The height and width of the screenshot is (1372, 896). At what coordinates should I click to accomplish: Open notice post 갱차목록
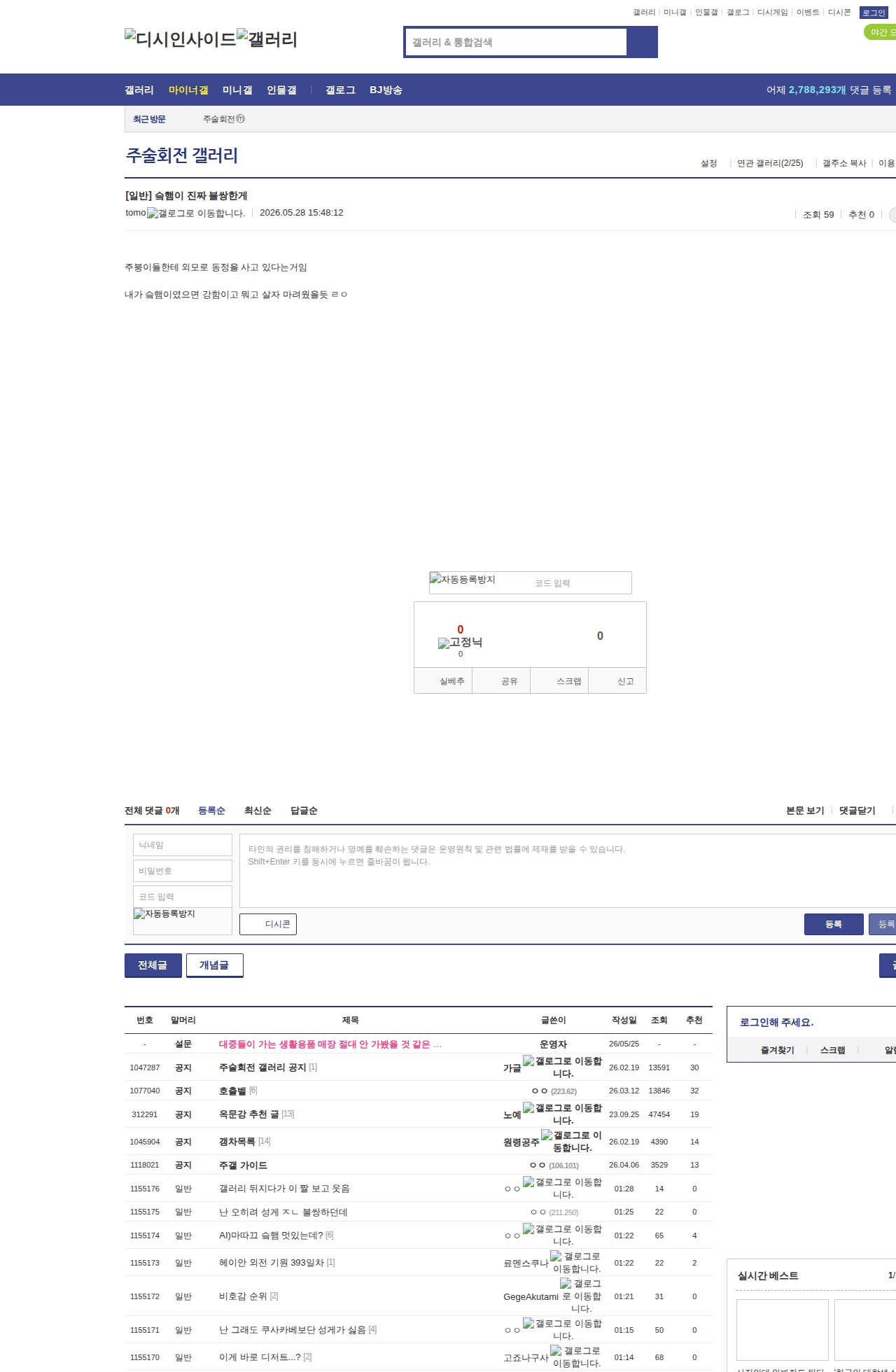click(237, 1142)
